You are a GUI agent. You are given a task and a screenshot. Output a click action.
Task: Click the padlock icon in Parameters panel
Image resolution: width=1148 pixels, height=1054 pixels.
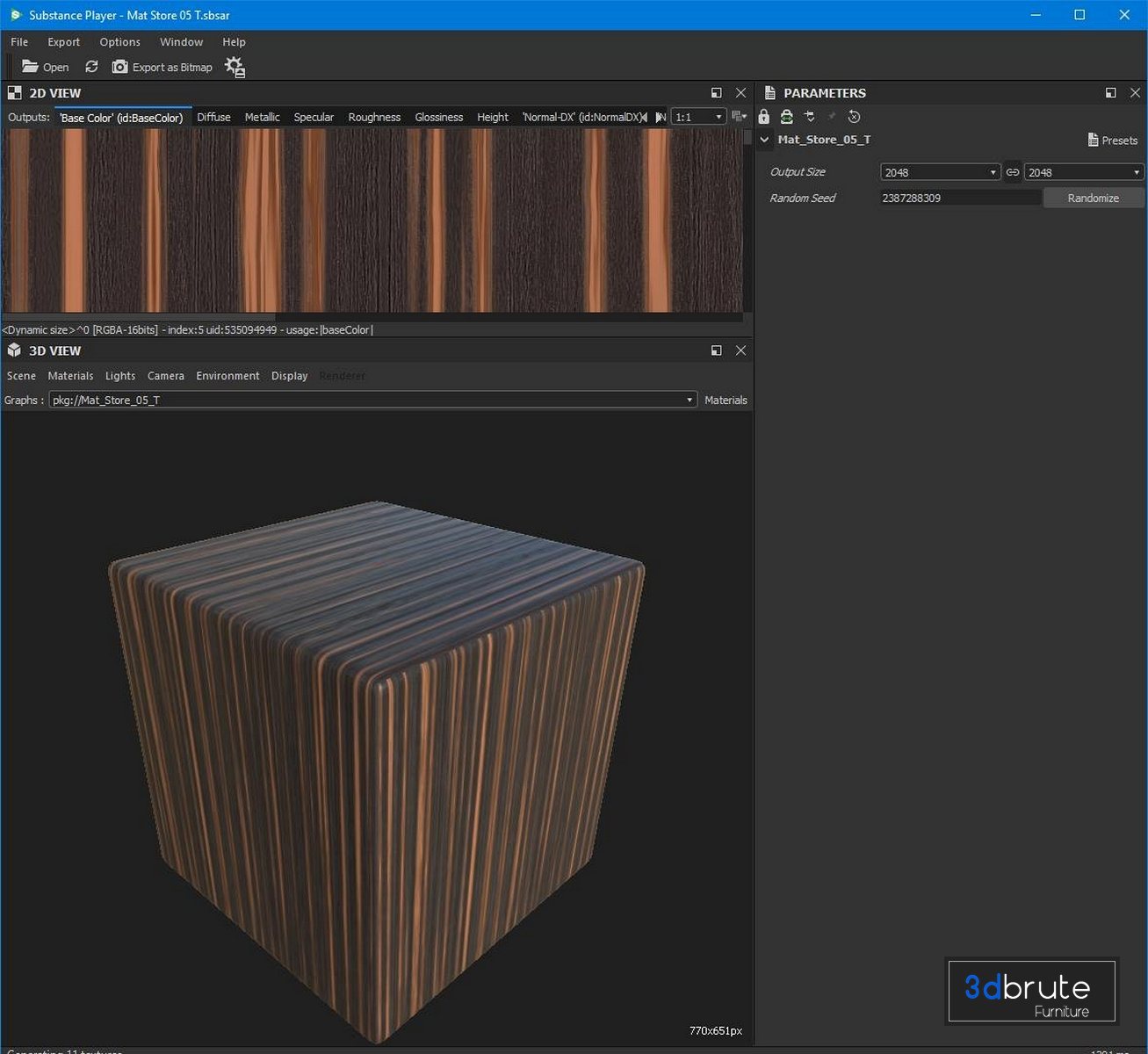click(x=764, y=117)
